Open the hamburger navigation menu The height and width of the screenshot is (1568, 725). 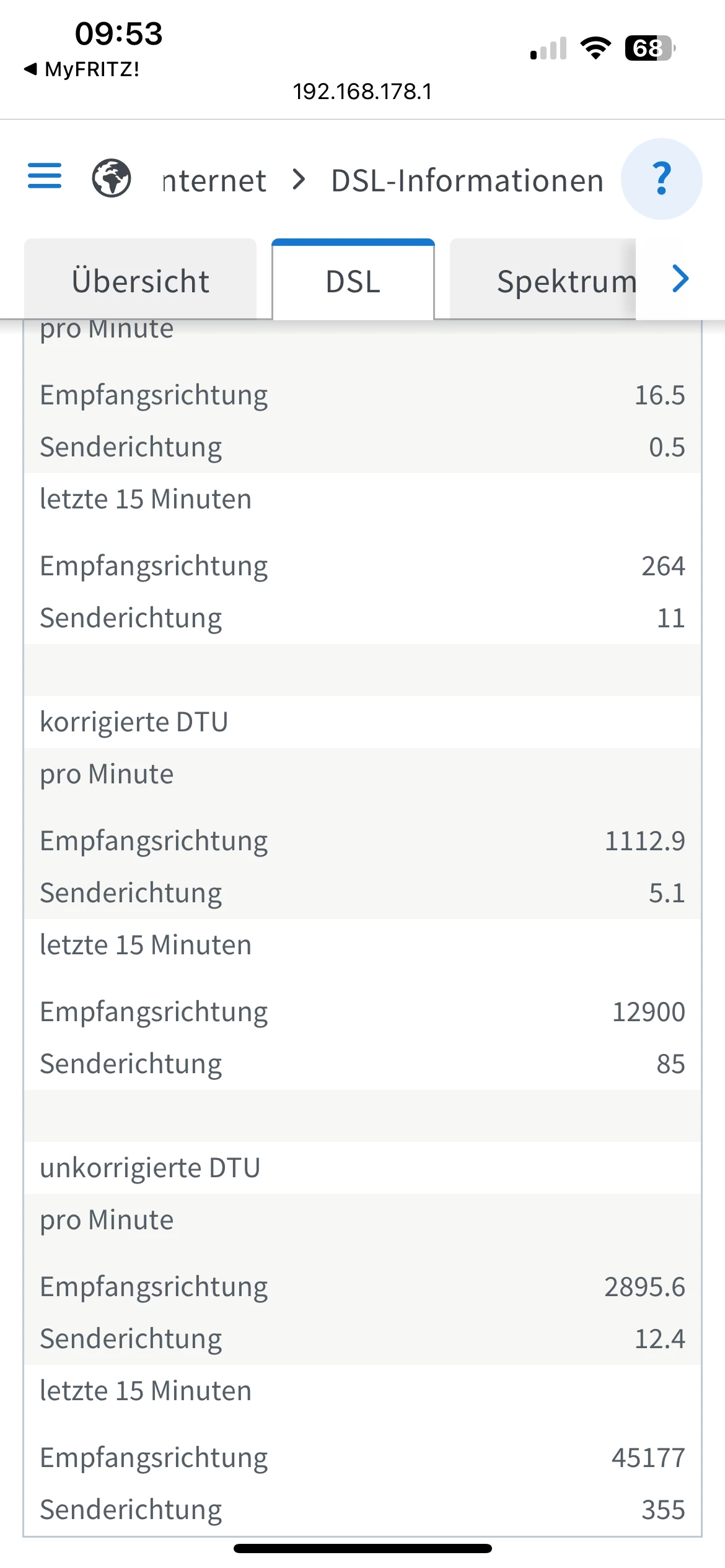pyautogui.click(x=45, y=176)
